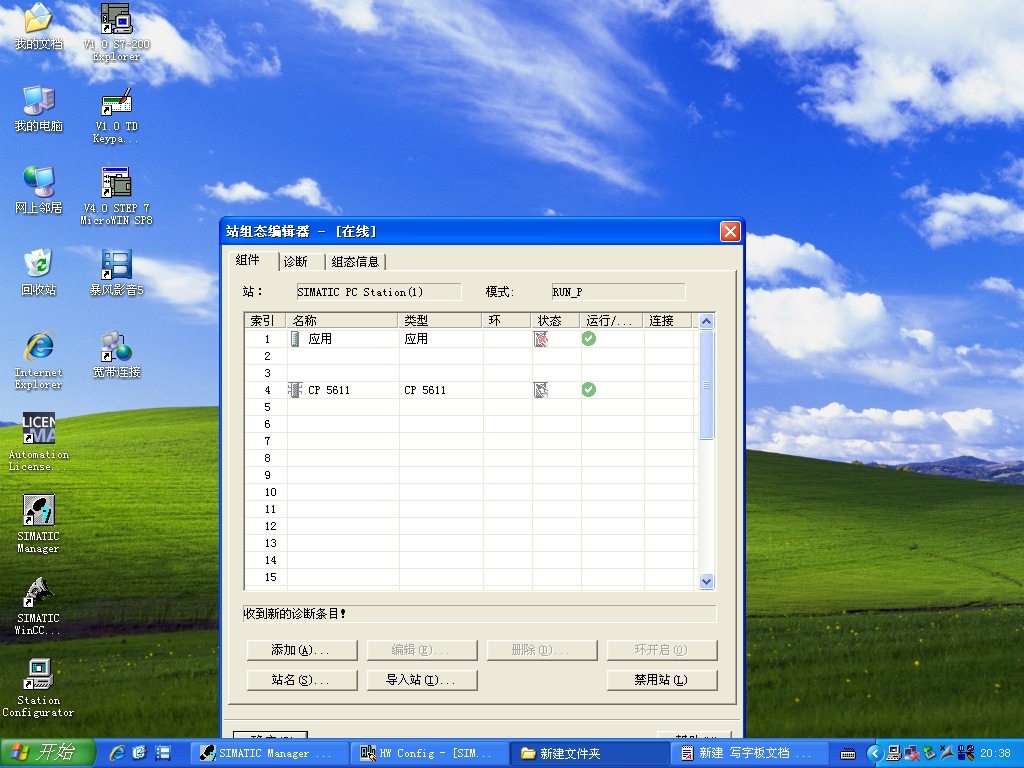Screen dimensions: 1024x768
Task: Click the scrollbar thumb of the component list
Action: (x=706, y=385)
